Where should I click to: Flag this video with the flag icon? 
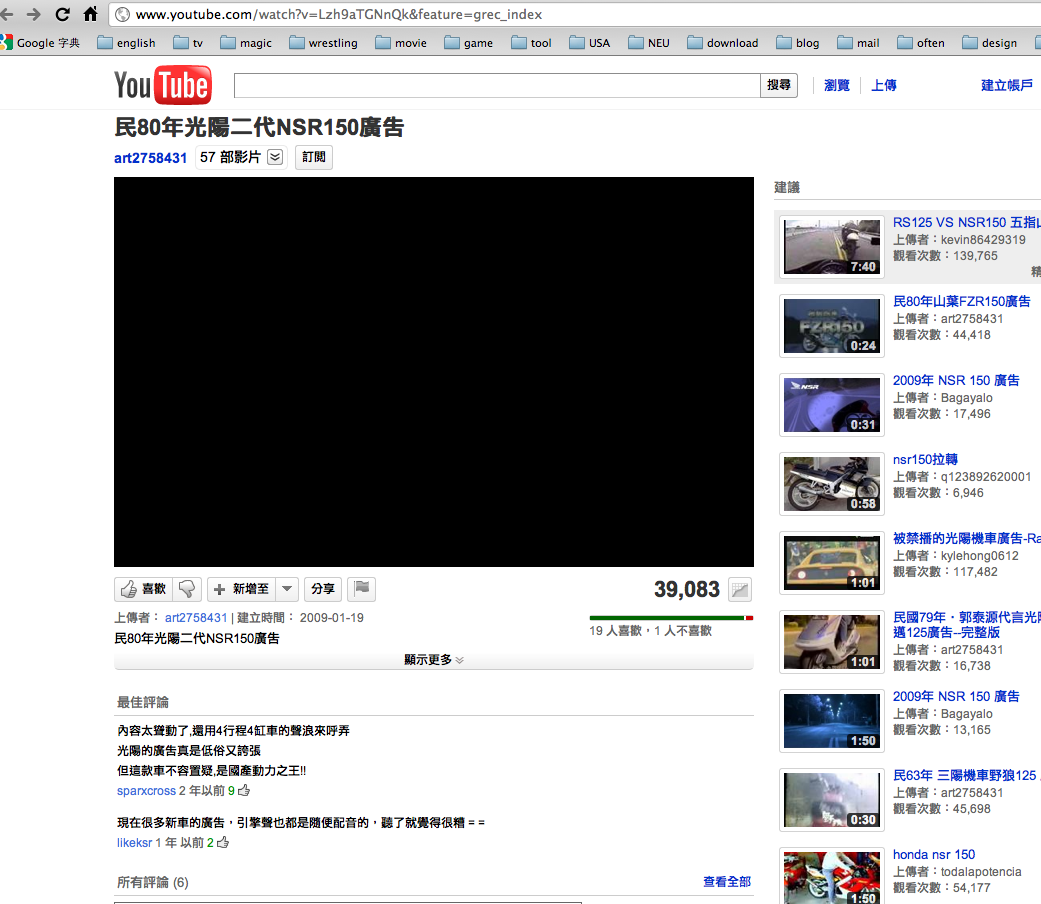tap(362, 589)
